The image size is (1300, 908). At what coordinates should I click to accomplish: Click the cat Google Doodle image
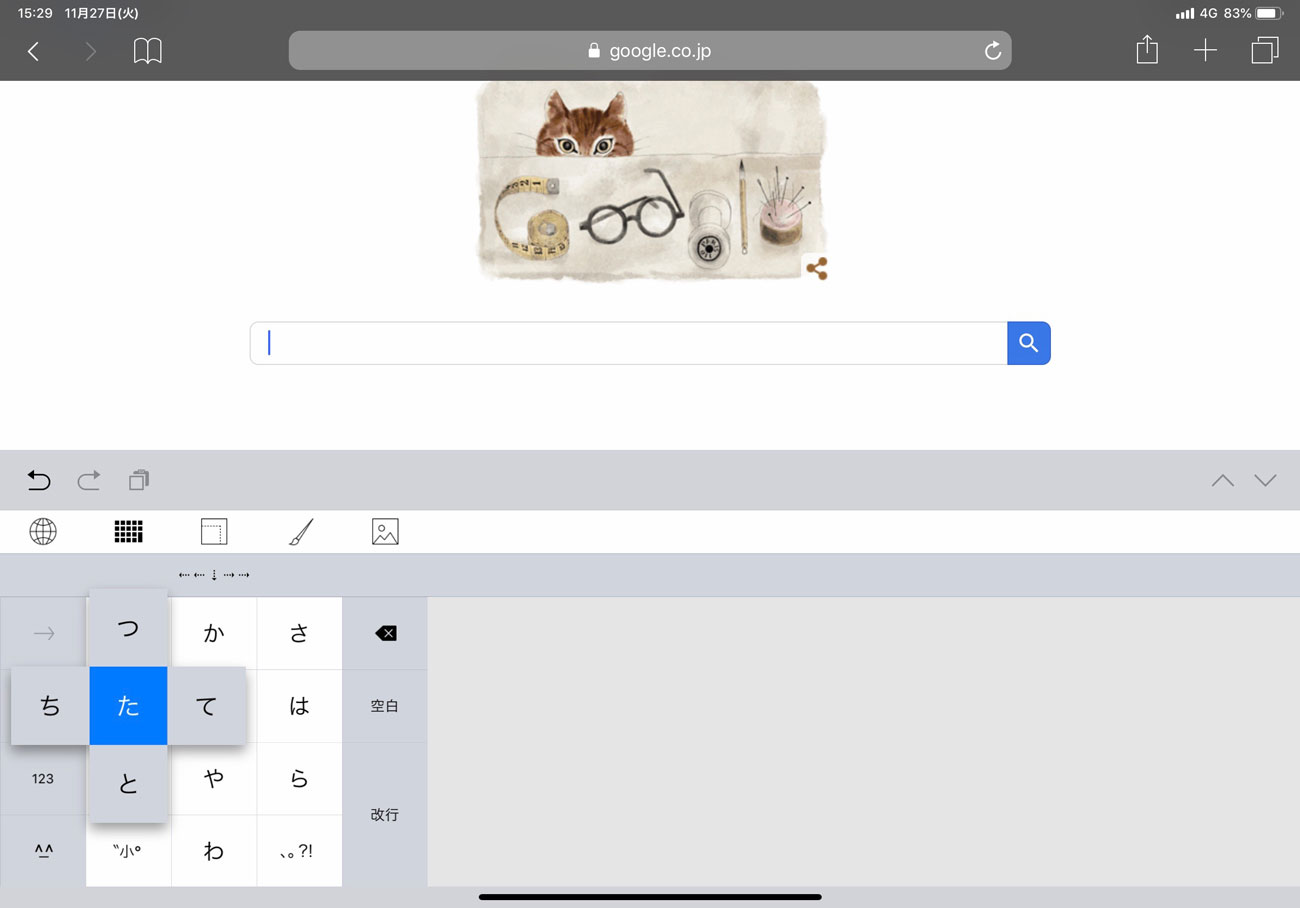651,181
